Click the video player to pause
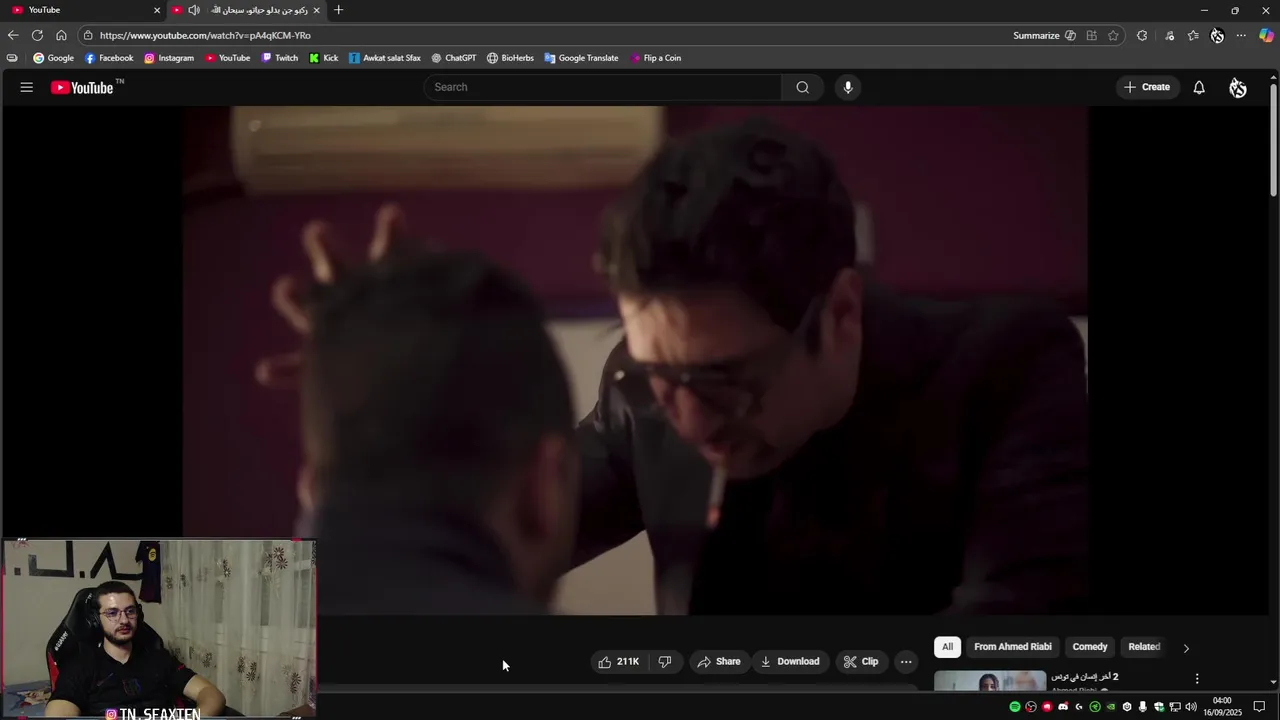Image resolution: width=1280 pixels, height=720 pixels. [635, 360]
